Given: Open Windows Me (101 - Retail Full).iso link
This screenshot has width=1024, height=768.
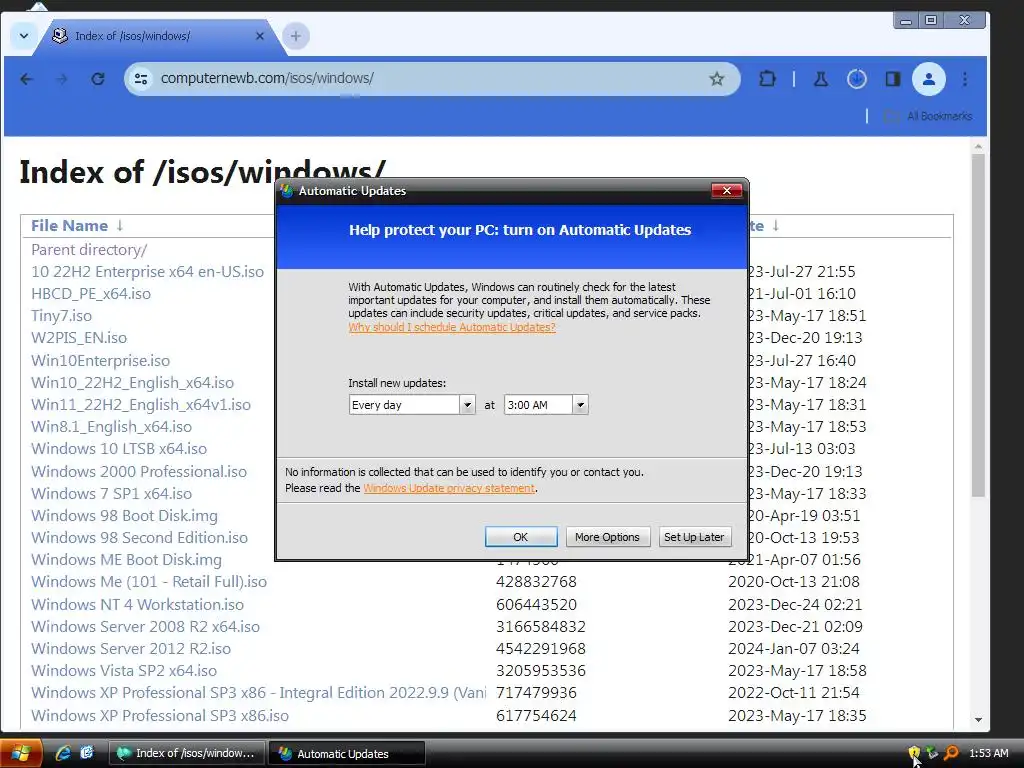Looking at the screenshot, I should pyautogui.click(x=149, y=582).
